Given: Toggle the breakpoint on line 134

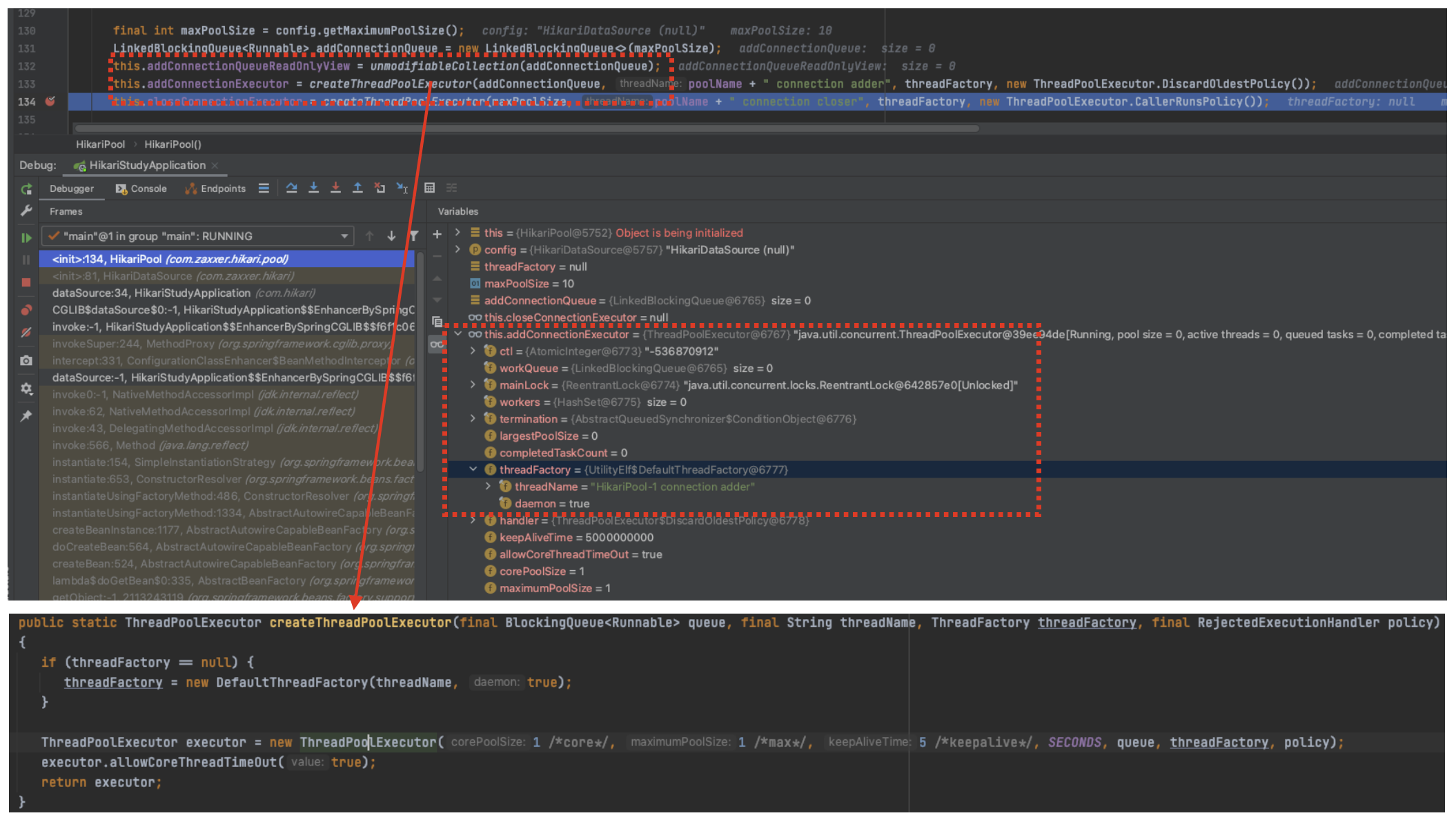Looking at the screenshot, I should click(50, 101).
